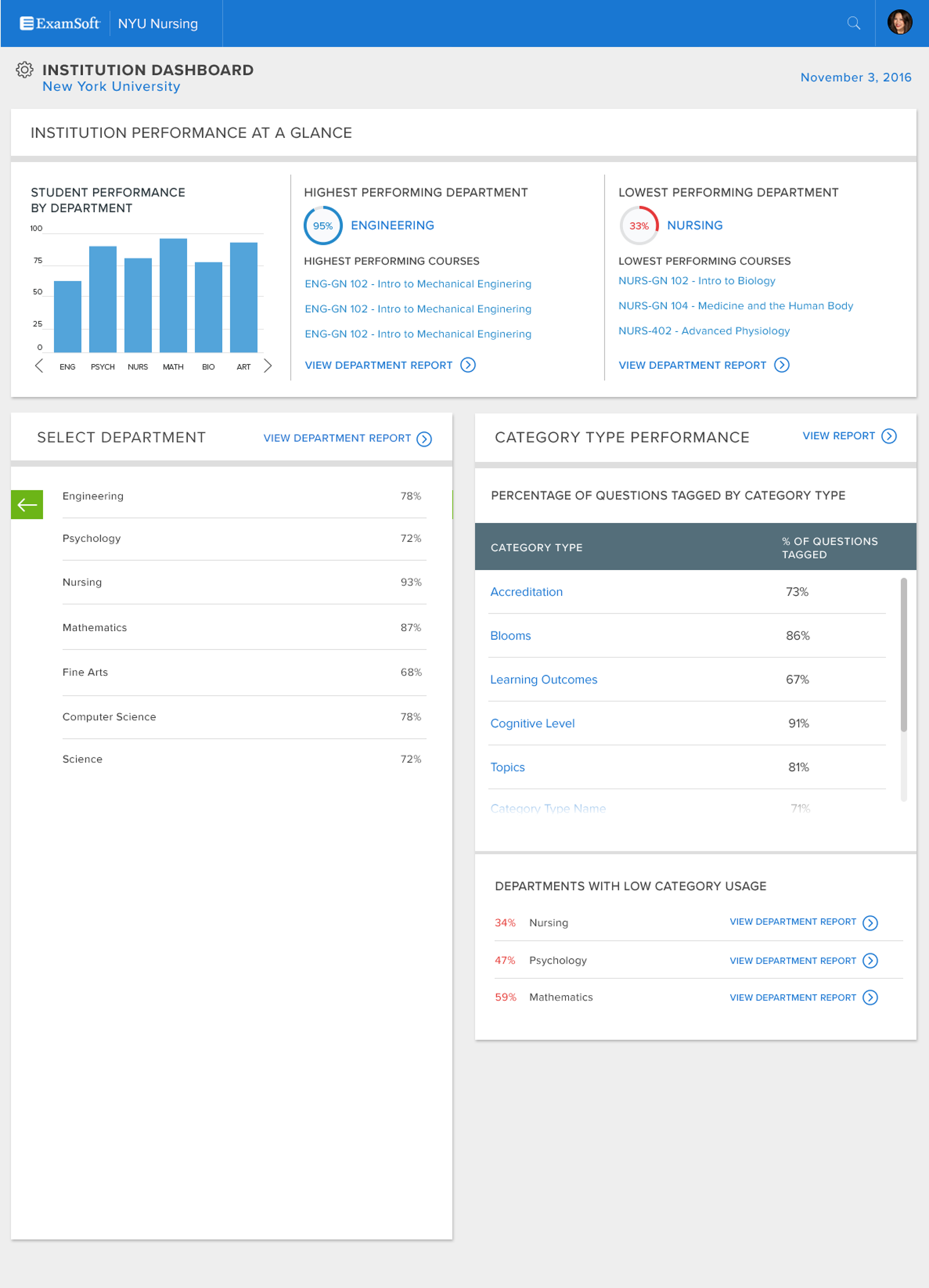
Task: Open the Accreditation category type
Action: pyautogui.click(x=526, y=592)
